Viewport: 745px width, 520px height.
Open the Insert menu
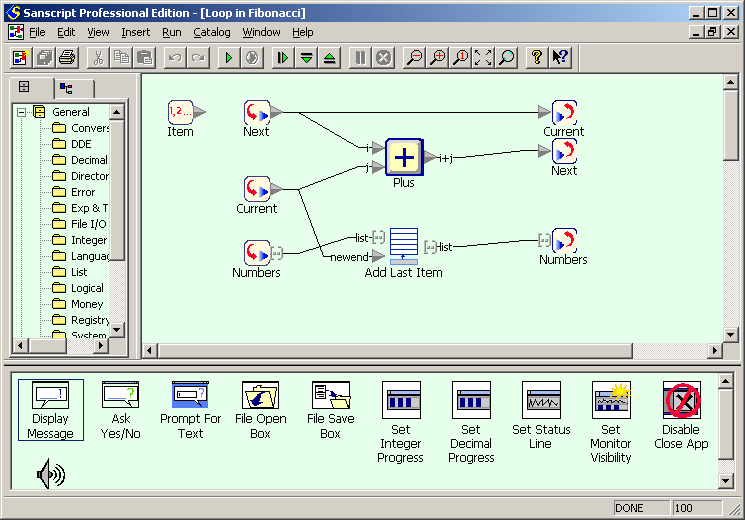[x=135, y=32]
